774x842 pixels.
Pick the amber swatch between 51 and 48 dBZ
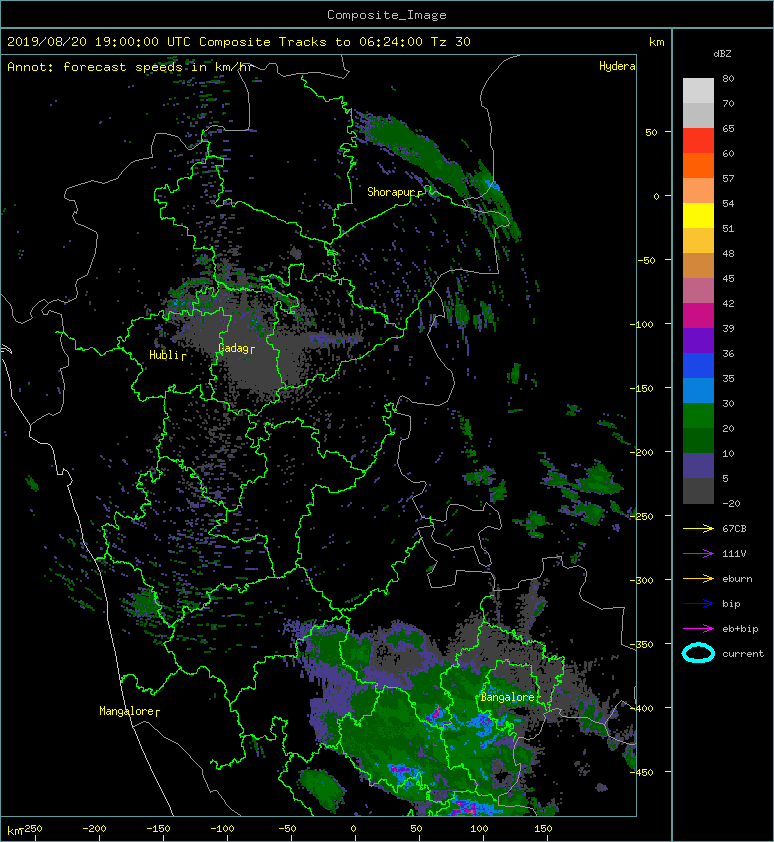pyautogui.click(x=698, y=241)
